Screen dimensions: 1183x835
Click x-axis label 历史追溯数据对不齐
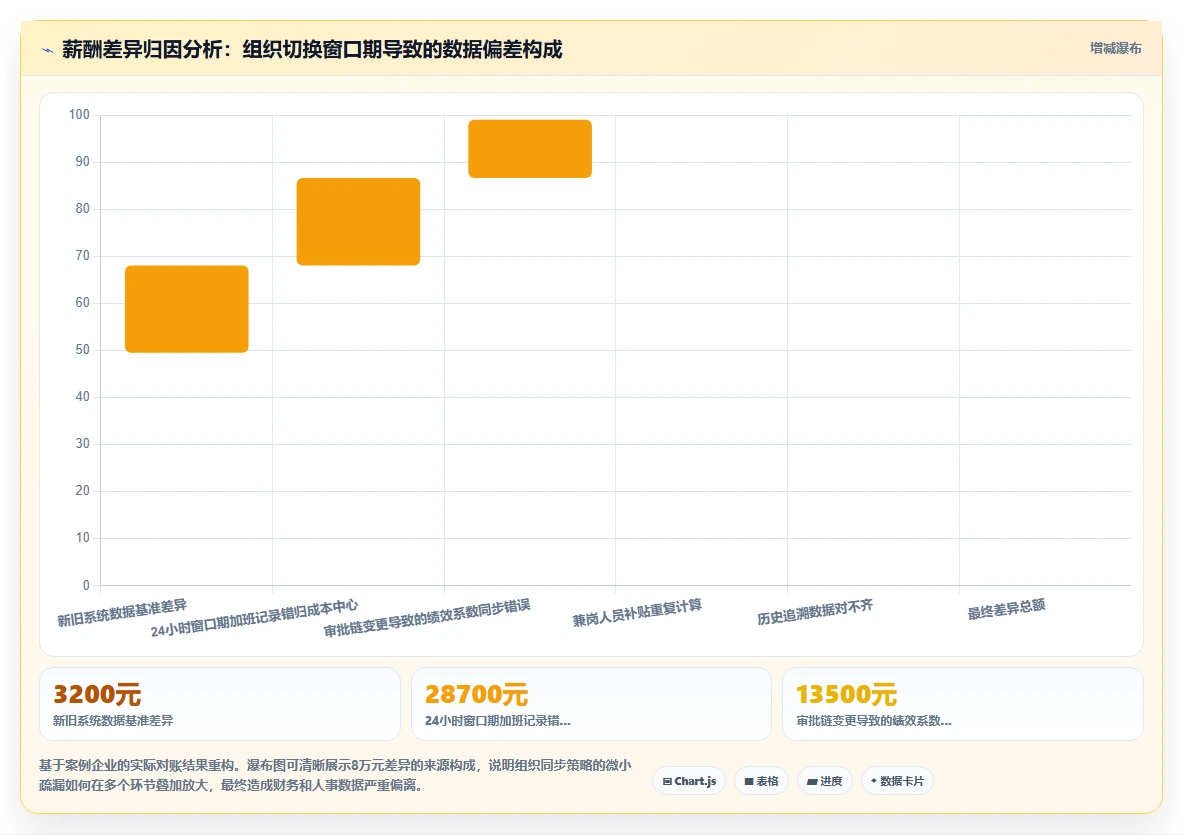tap(815, 612)
